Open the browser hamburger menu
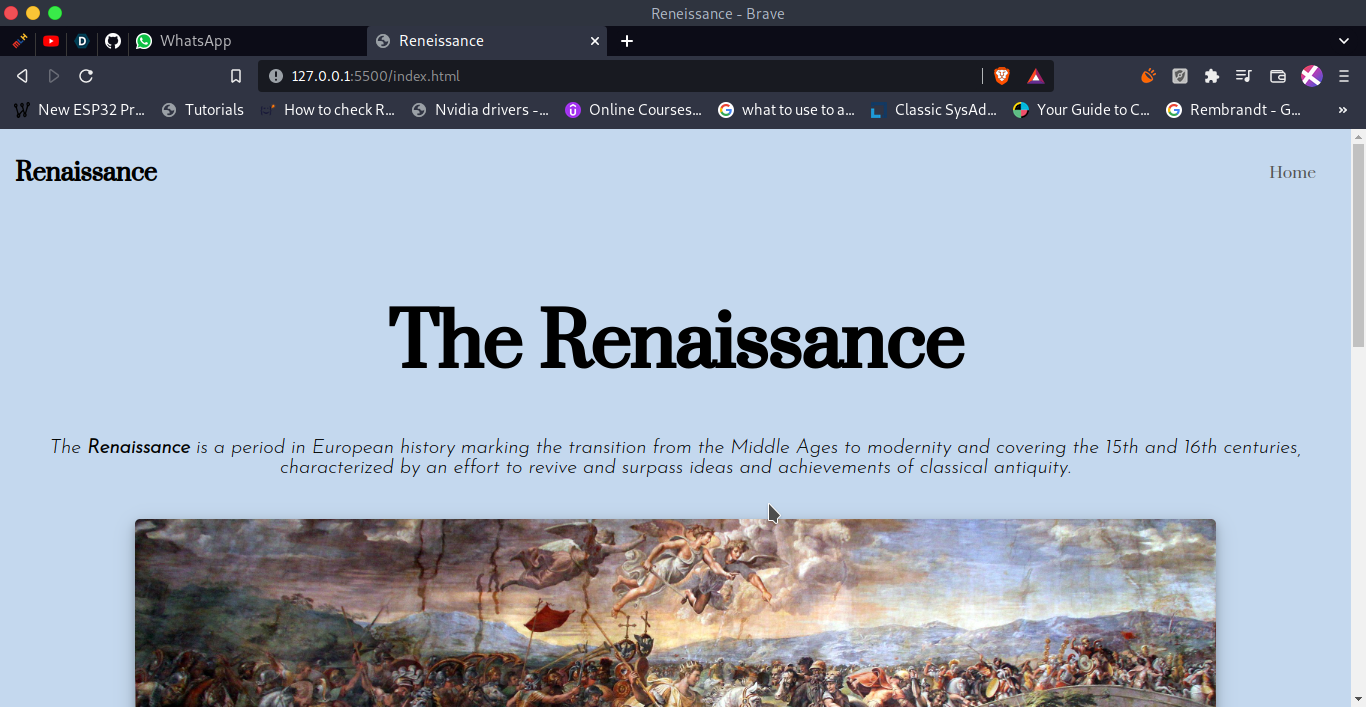Screen dimensions: 1366x707 1343,75
